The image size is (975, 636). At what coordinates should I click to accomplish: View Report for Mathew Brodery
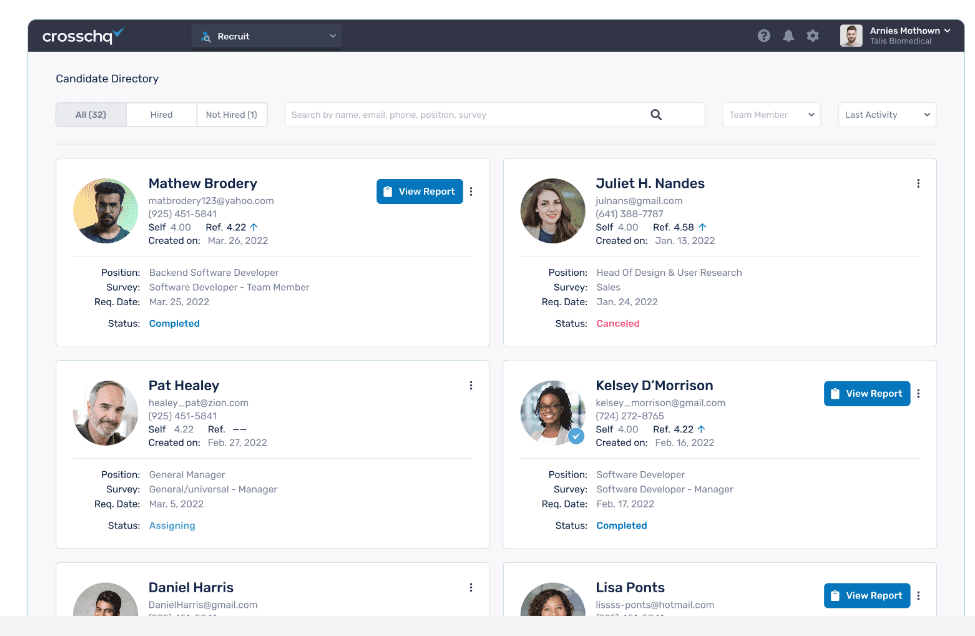coord(420,191)
